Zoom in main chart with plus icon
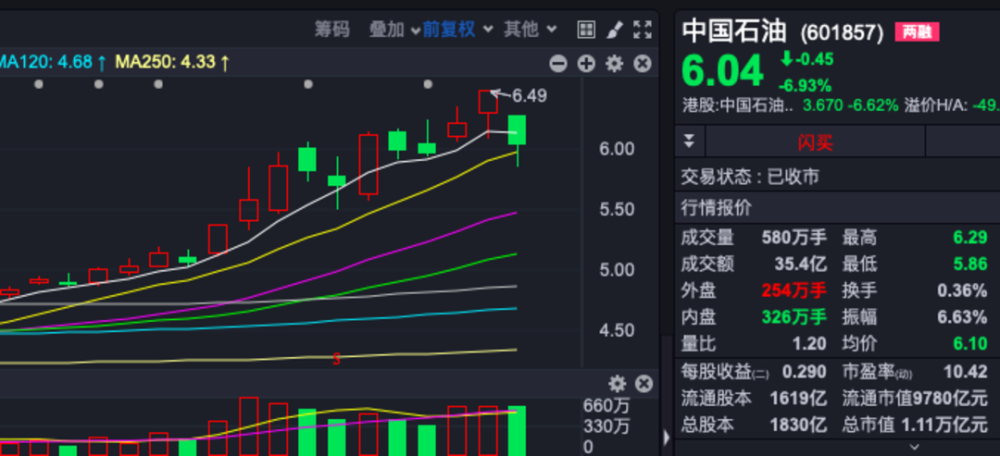This screenshot has width=1000, height=456. coord(586,63)
